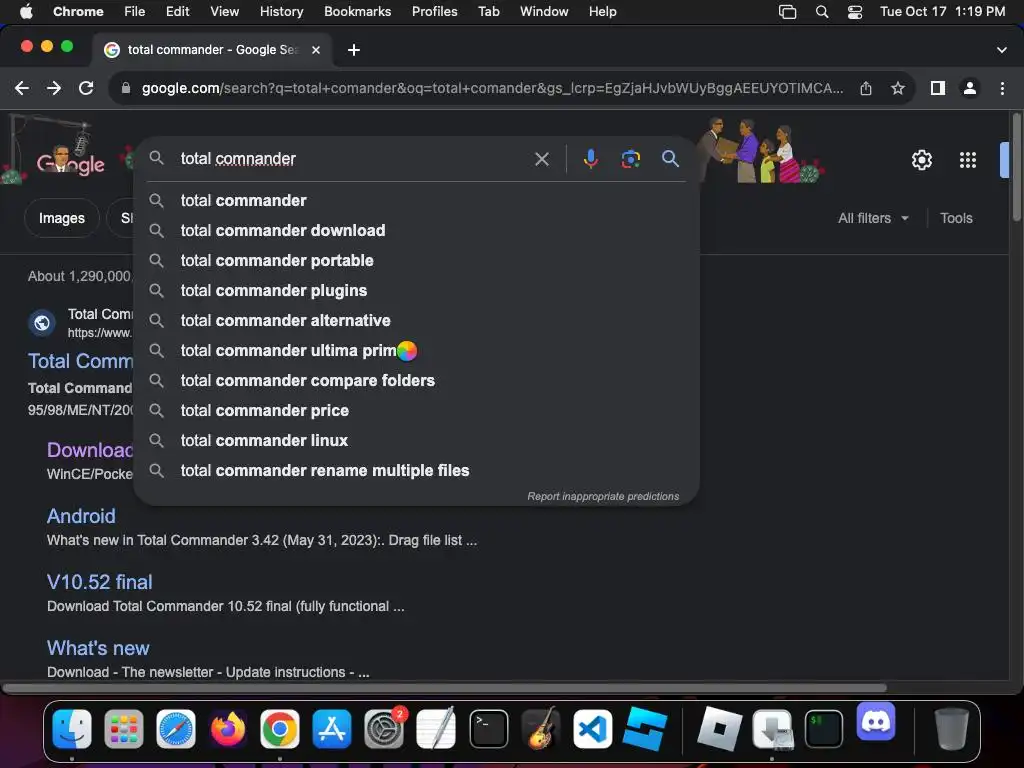The image size is (1024, 768).
Task: Open the V10.52 final link
Action: coord(99,582)
